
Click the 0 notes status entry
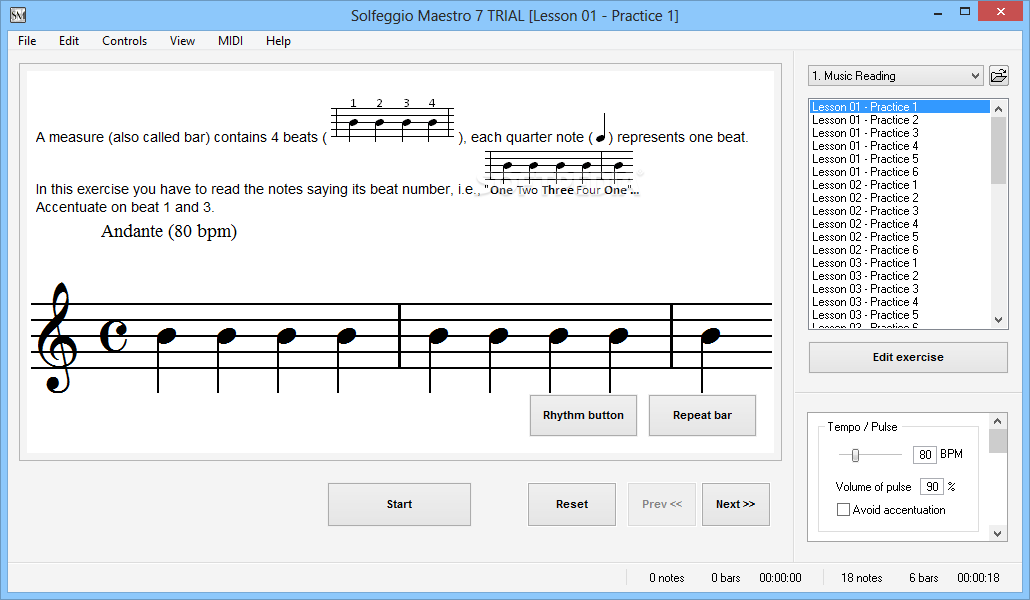pyautogui.click(x=667, y=578)
